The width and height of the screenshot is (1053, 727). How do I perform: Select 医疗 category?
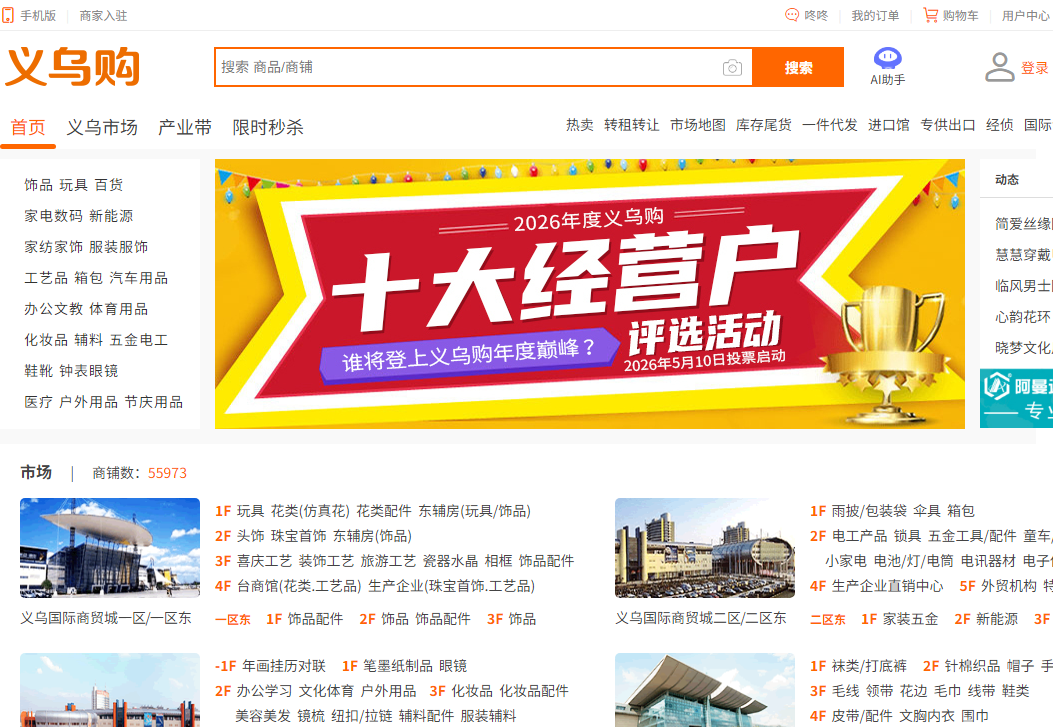[x=38, y=401]
